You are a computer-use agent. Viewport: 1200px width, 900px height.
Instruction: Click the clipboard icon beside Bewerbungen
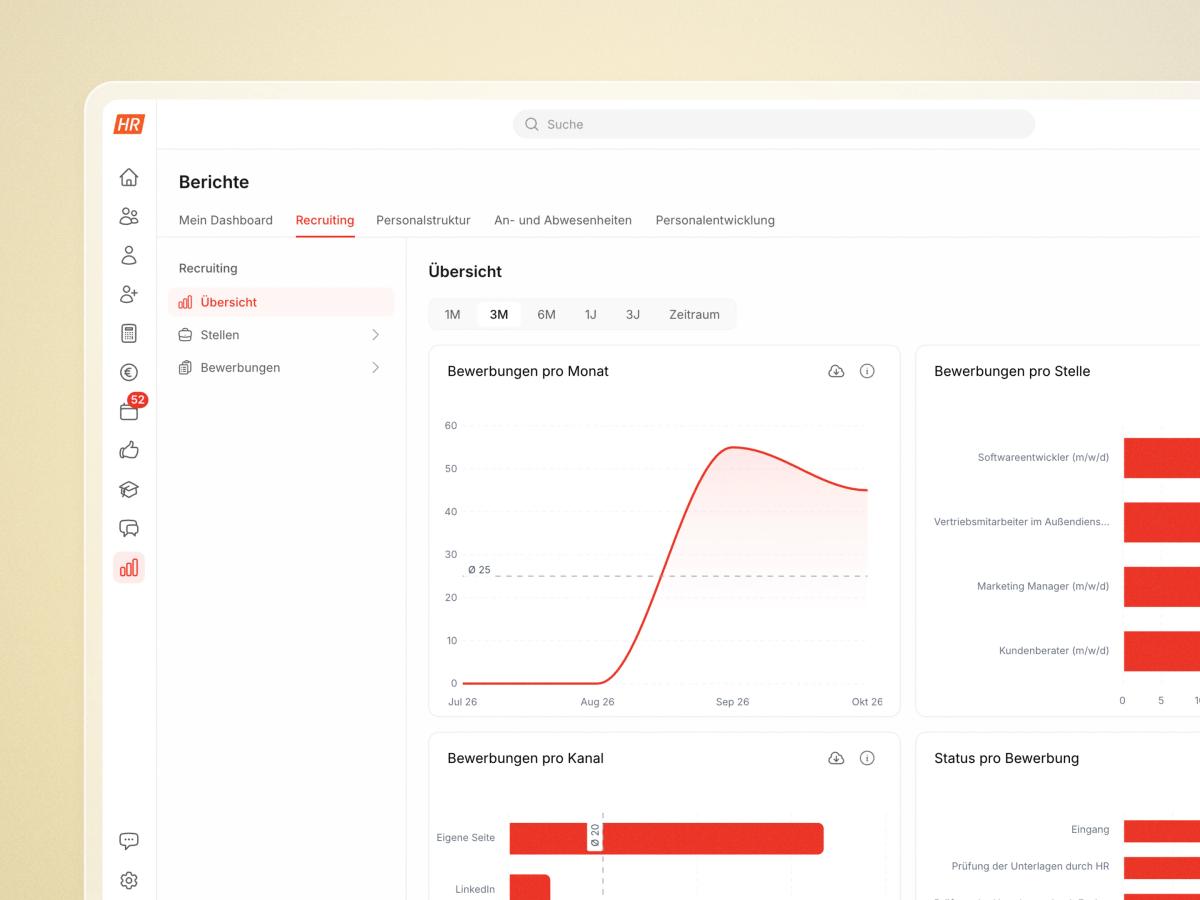tap(185, 368)
